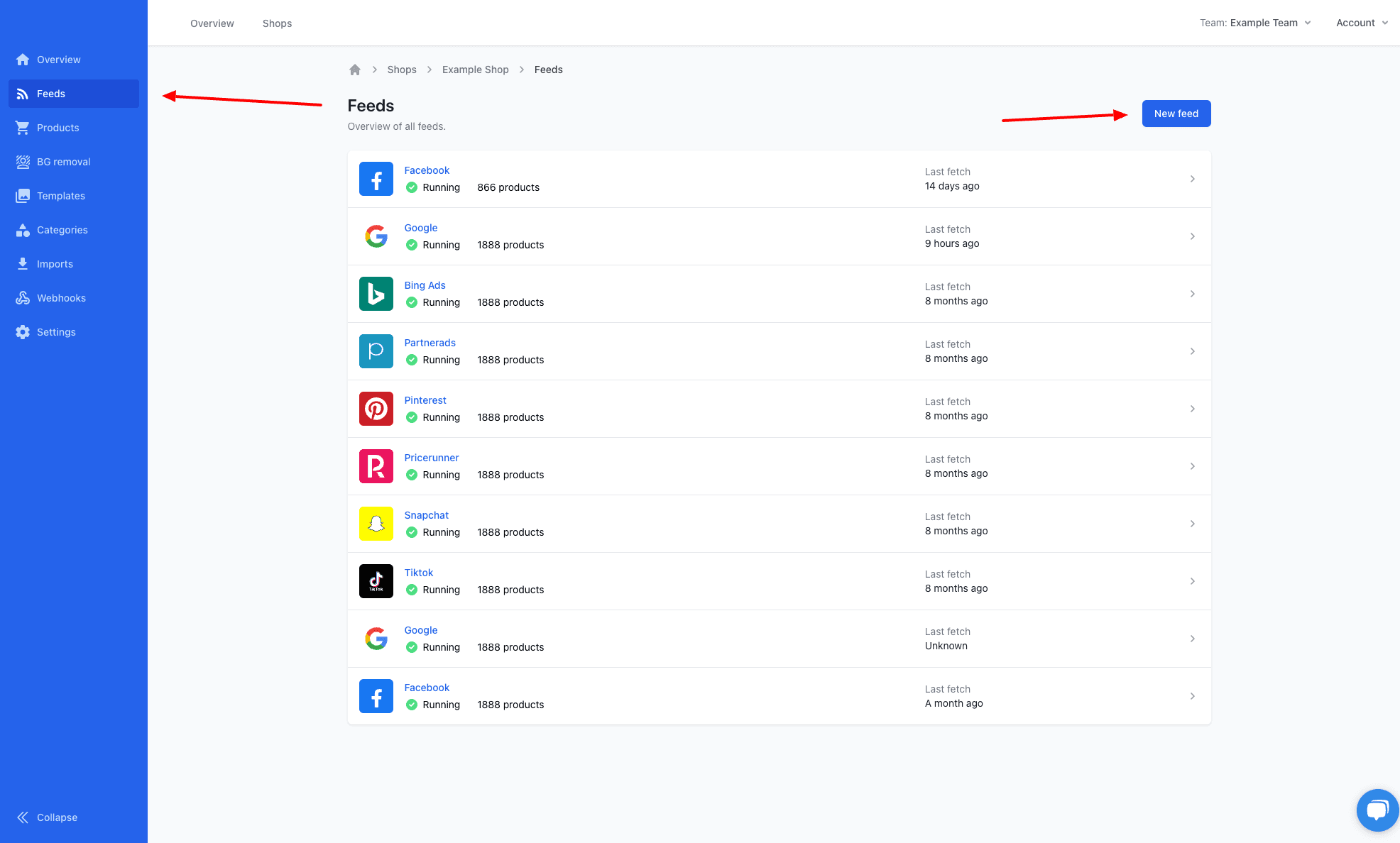
Task: Click the Bing Ads logo icon
Action: [x=376, y=294]
